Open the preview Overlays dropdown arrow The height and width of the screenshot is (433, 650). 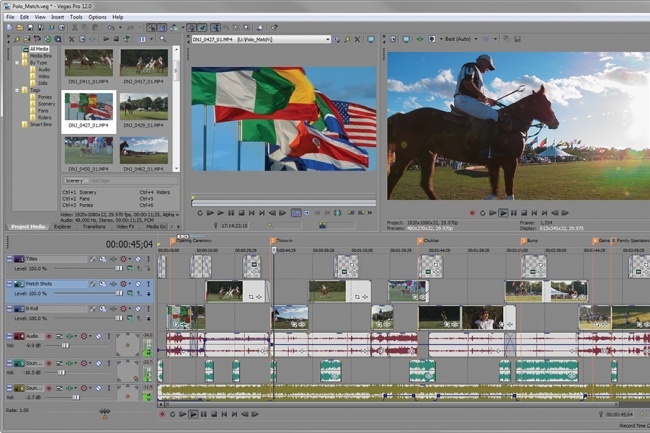495,39
